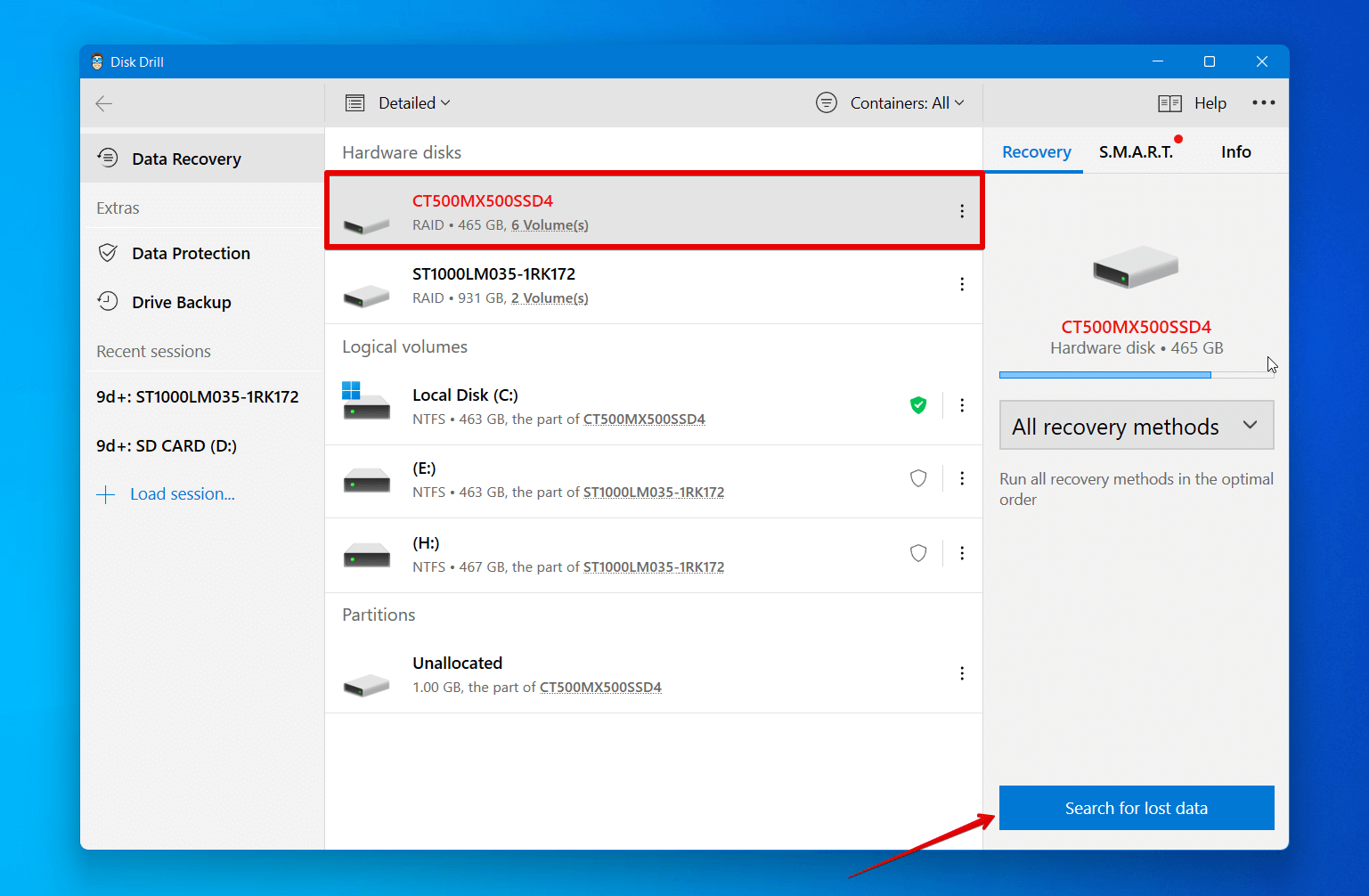This screenshot has width=1369, height=896.
Task: Click the Local Disk (C:) Windows drive icon
Action: [x=366, y=402]
